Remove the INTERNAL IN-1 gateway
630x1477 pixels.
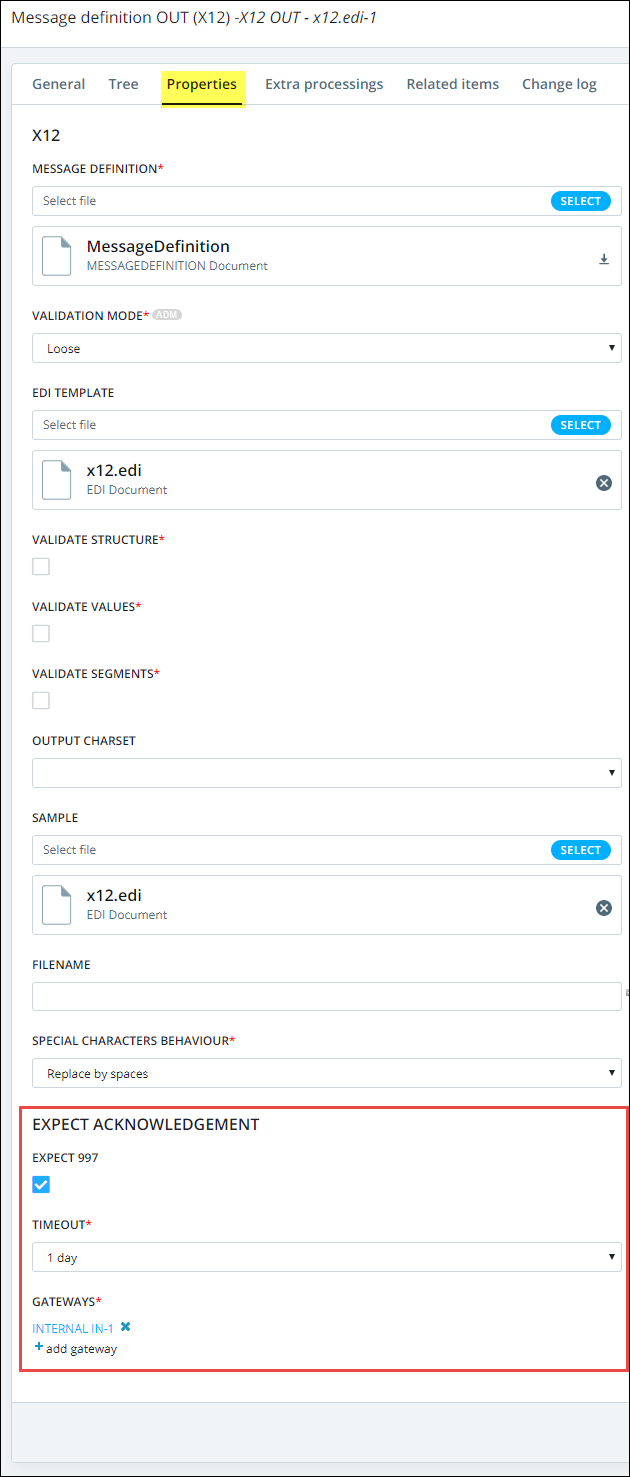click(126, 1327)
